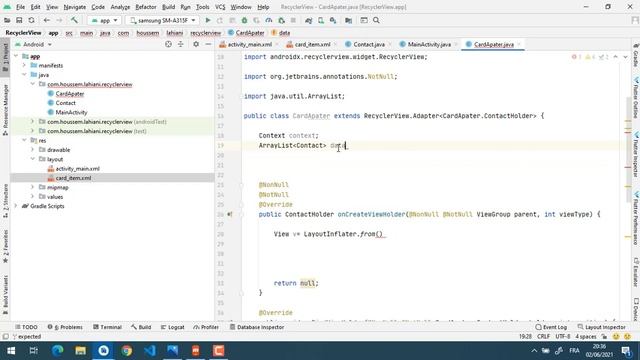This screenshot has height=360, width=640.
Task: Click the Save All toolbar icon
Action: pyautogui.click(x=19, y=20)
